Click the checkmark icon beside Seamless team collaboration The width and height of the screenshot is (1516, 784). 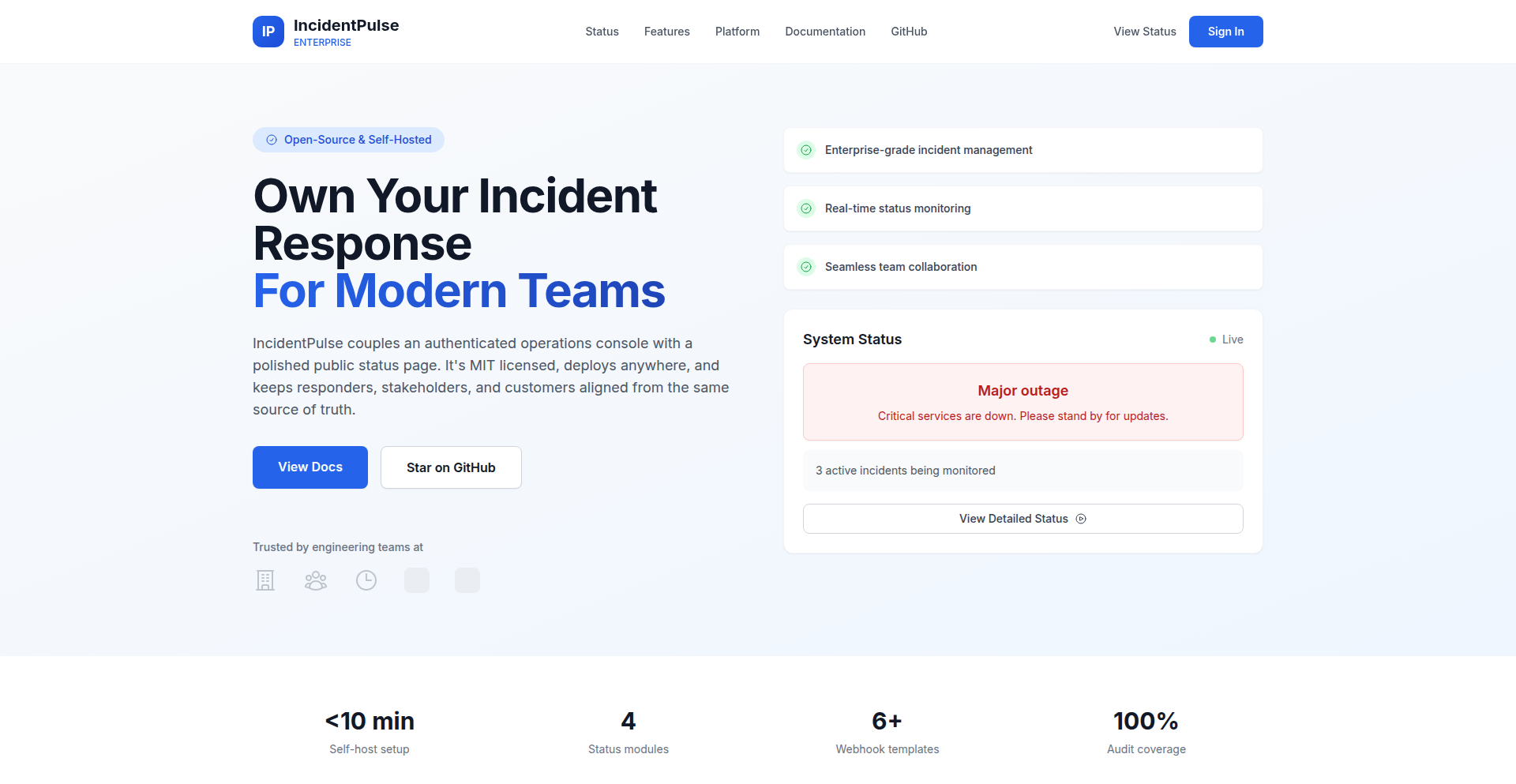click(x=806, y=267)
